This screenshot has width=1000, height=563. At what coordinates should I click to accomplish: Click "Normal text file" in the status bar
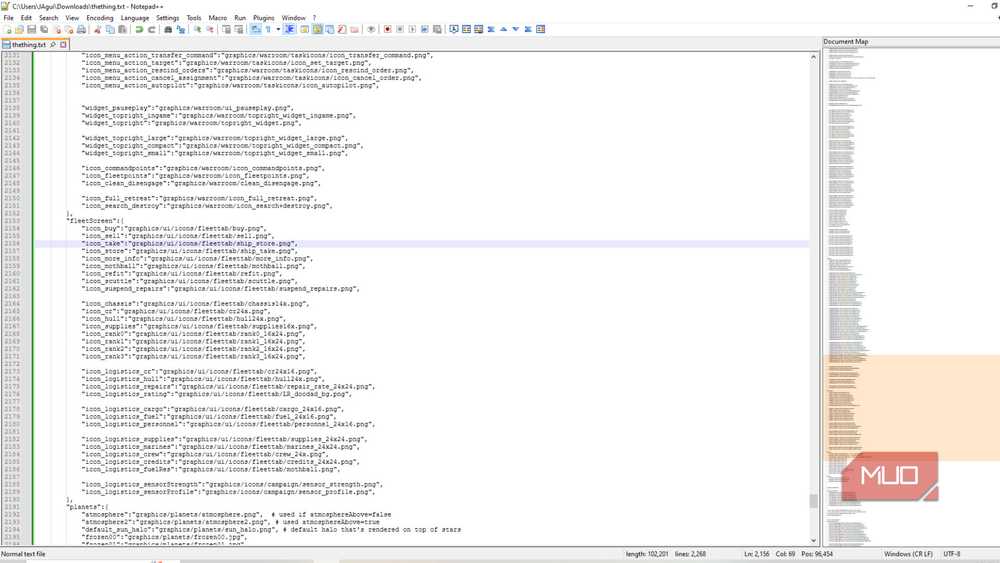[x=24, y=554]
